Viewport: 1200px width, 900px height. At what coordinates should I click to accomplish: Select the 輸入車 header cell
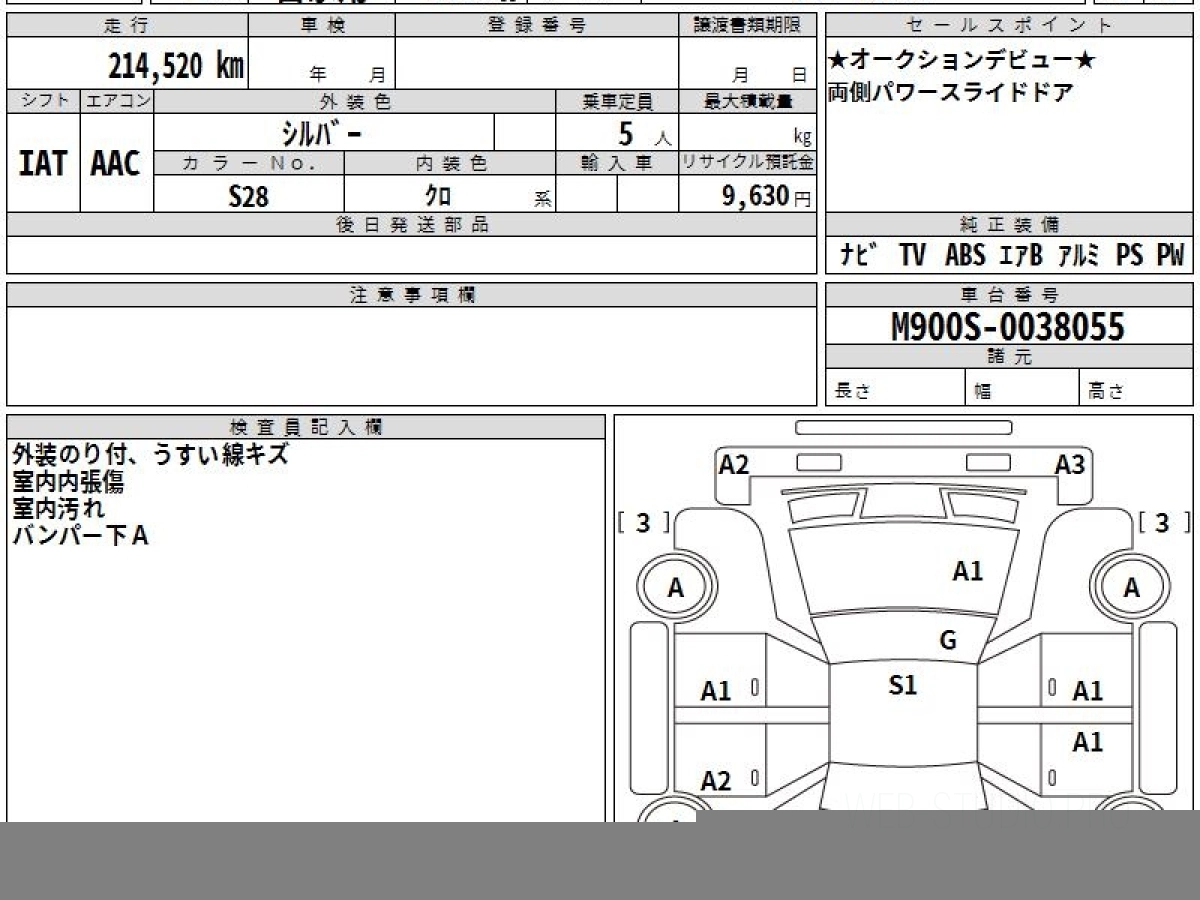coord(617,163)
